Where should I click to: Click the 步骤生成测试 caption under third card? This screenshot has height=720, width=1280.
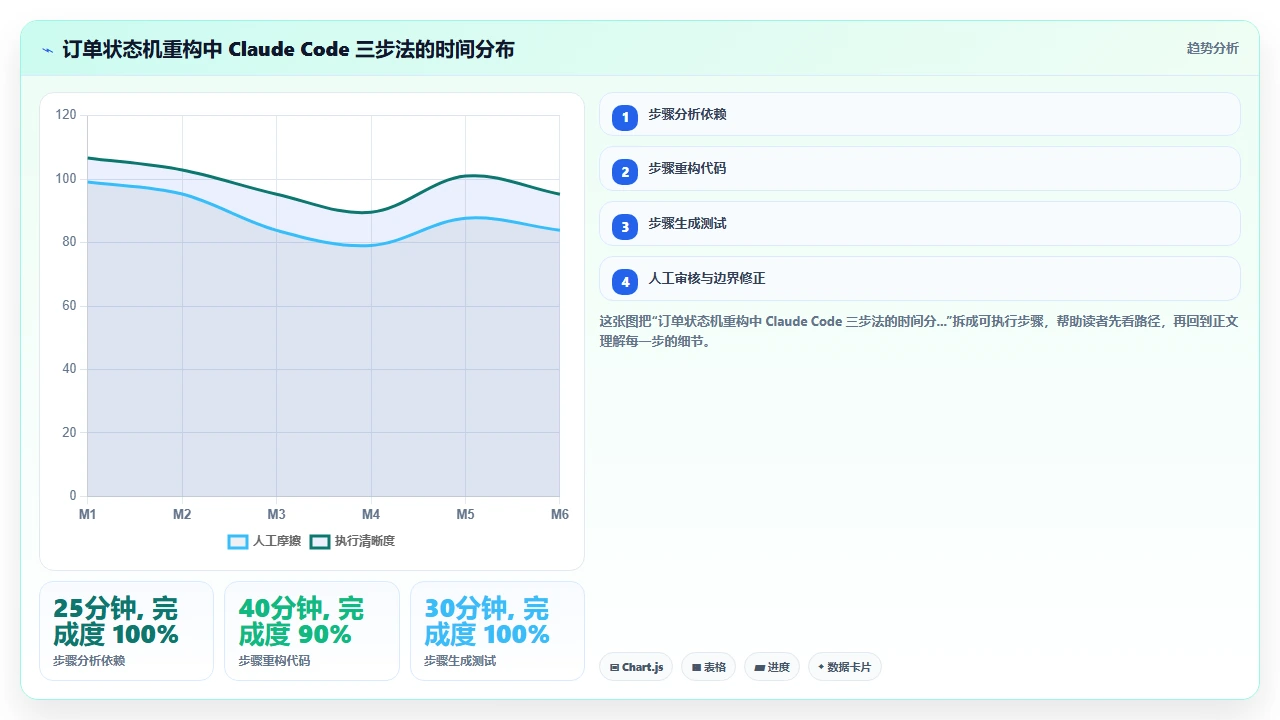click(460, 661)
